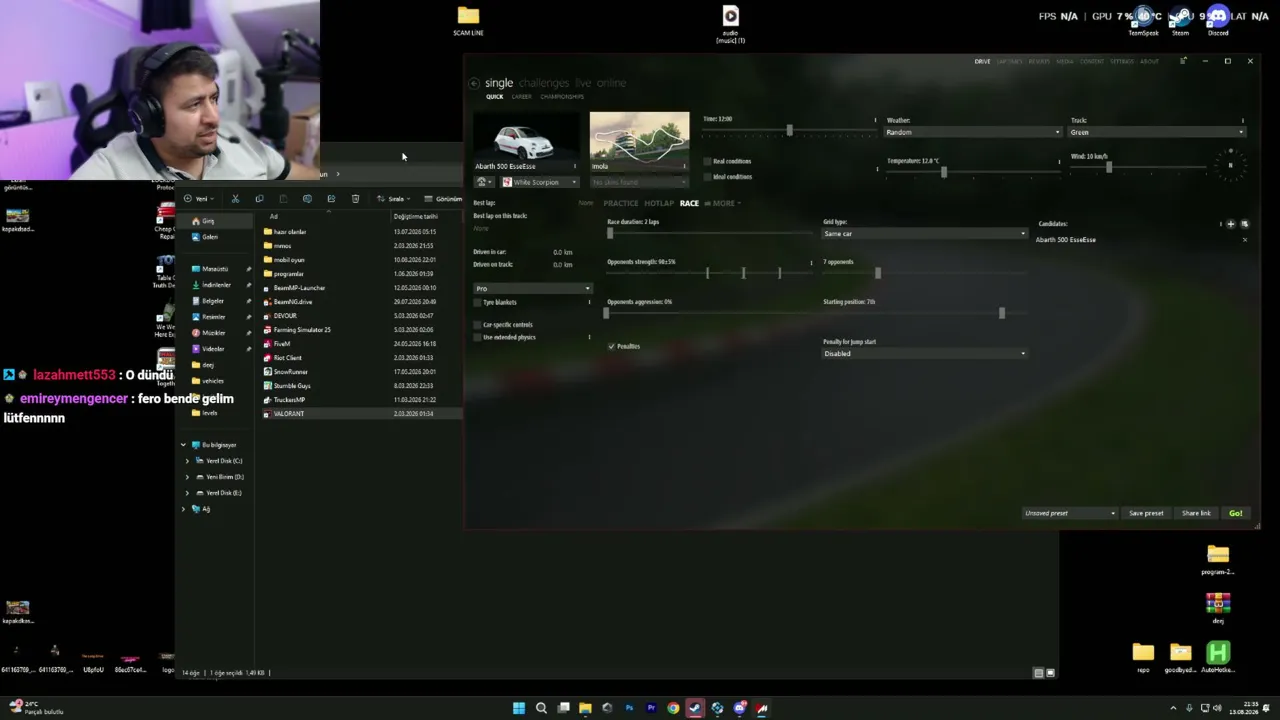The height and width of the screenshot is (720, 1280).
Task: Switch to the CHAMPIONSHIPS sub-tab
Action: [x=562, y=97]
